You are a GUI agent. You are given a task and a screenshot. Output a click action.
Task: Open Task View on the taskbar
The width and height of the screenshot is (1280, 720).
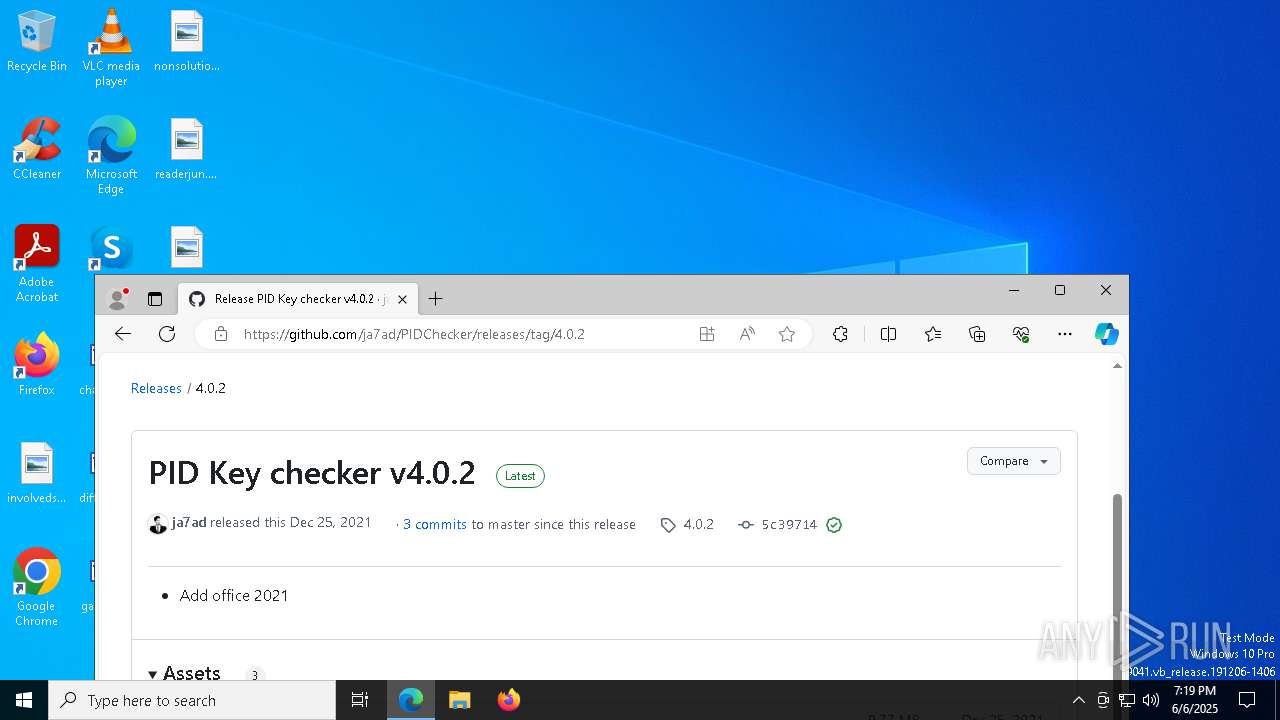coord(360,700)
